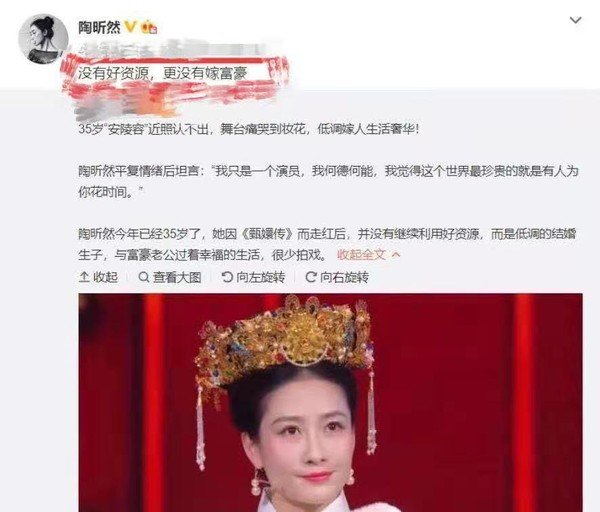Click the red-highlighted text 没有好资源，更没有嫁富豪
Viewport: 600px width, 512px height.
163,73
